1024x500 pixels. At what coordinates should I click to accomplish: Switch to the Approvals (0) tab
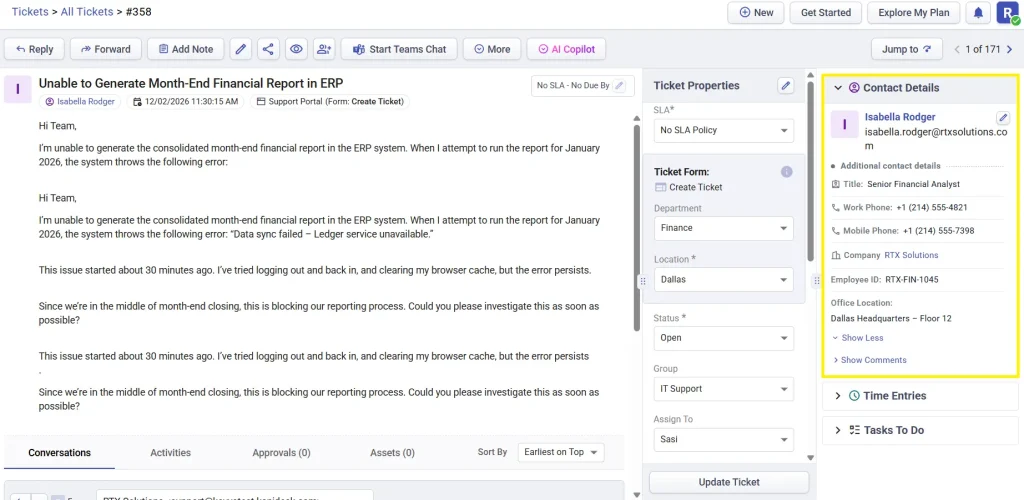(x=281, y=453)
